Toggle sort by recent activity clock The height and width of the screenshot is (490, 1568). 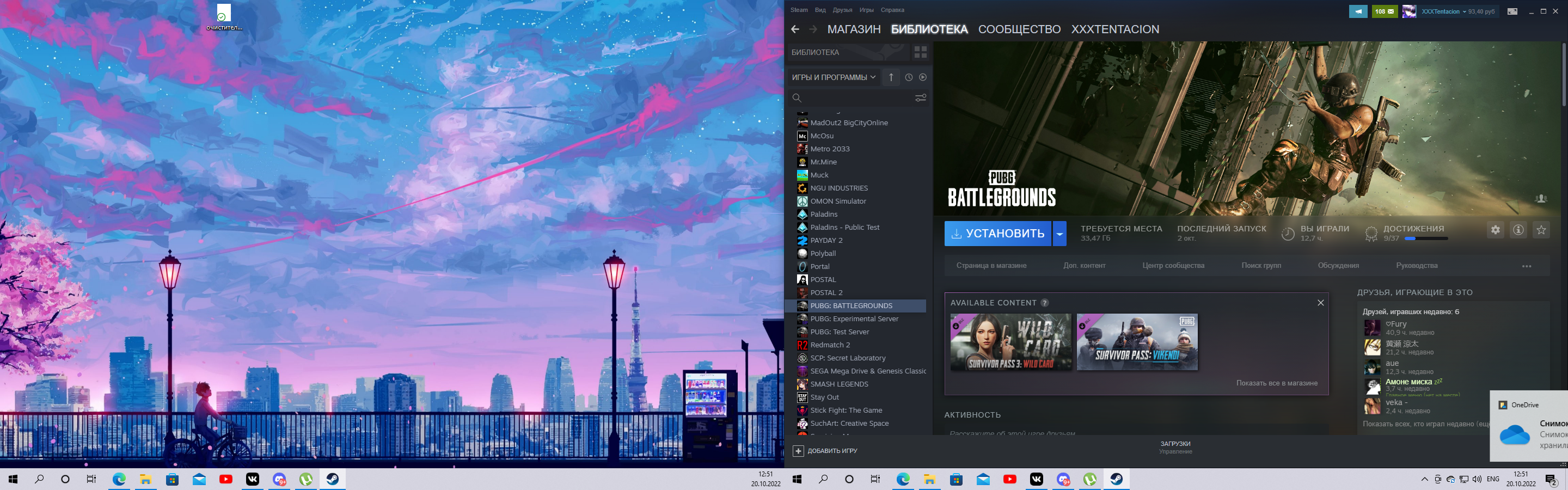click(x=909, y=77)
